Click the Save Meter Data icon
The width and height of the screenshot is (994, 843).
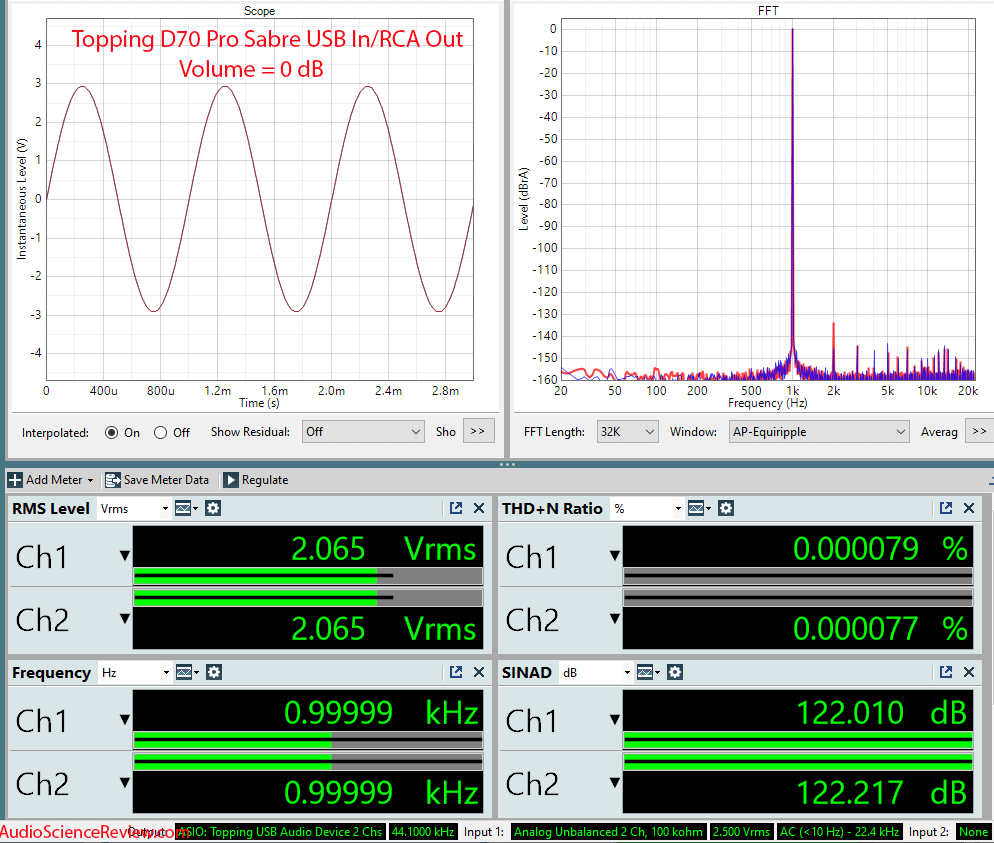[113, 480]
